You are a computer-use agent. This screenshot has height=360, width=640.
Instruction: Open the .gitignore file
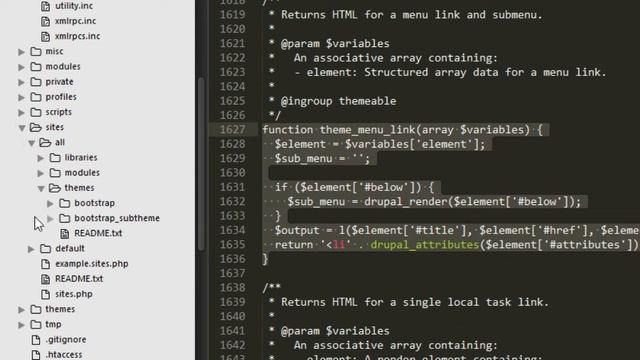click(x=66, y=339)
